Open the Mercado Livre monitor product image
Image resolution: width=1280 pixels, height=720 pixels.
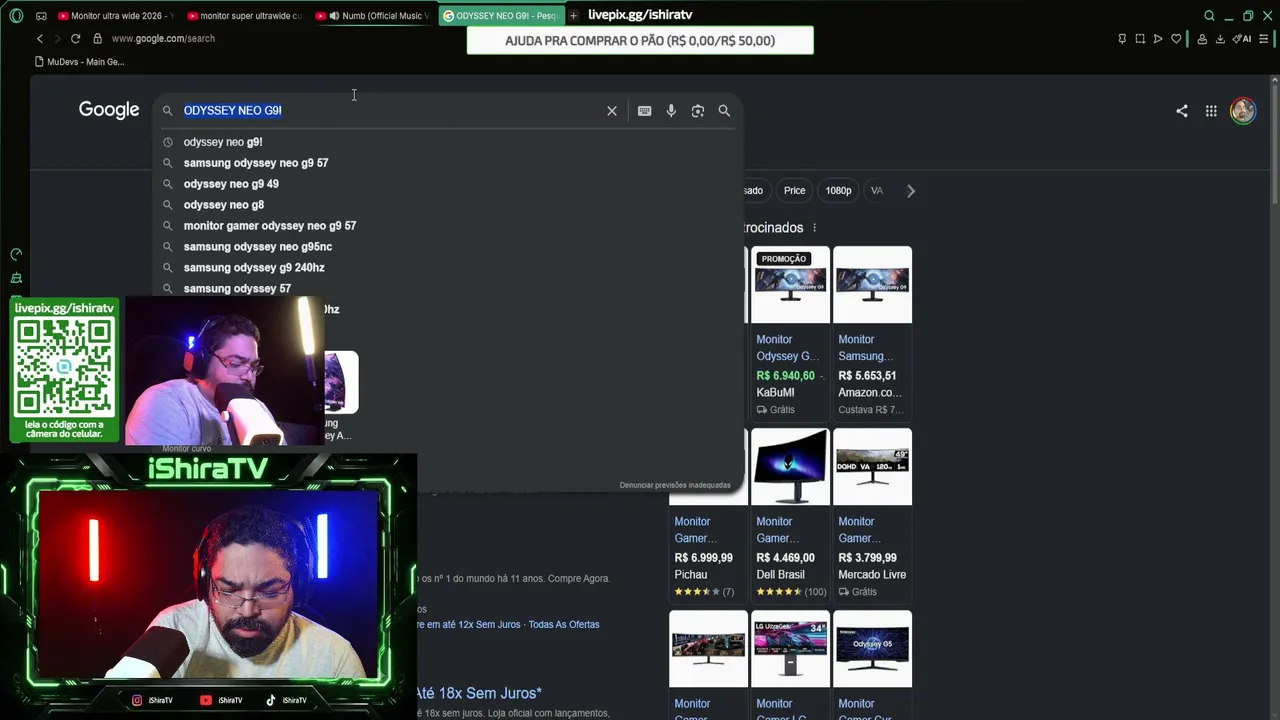pos(872,467)
